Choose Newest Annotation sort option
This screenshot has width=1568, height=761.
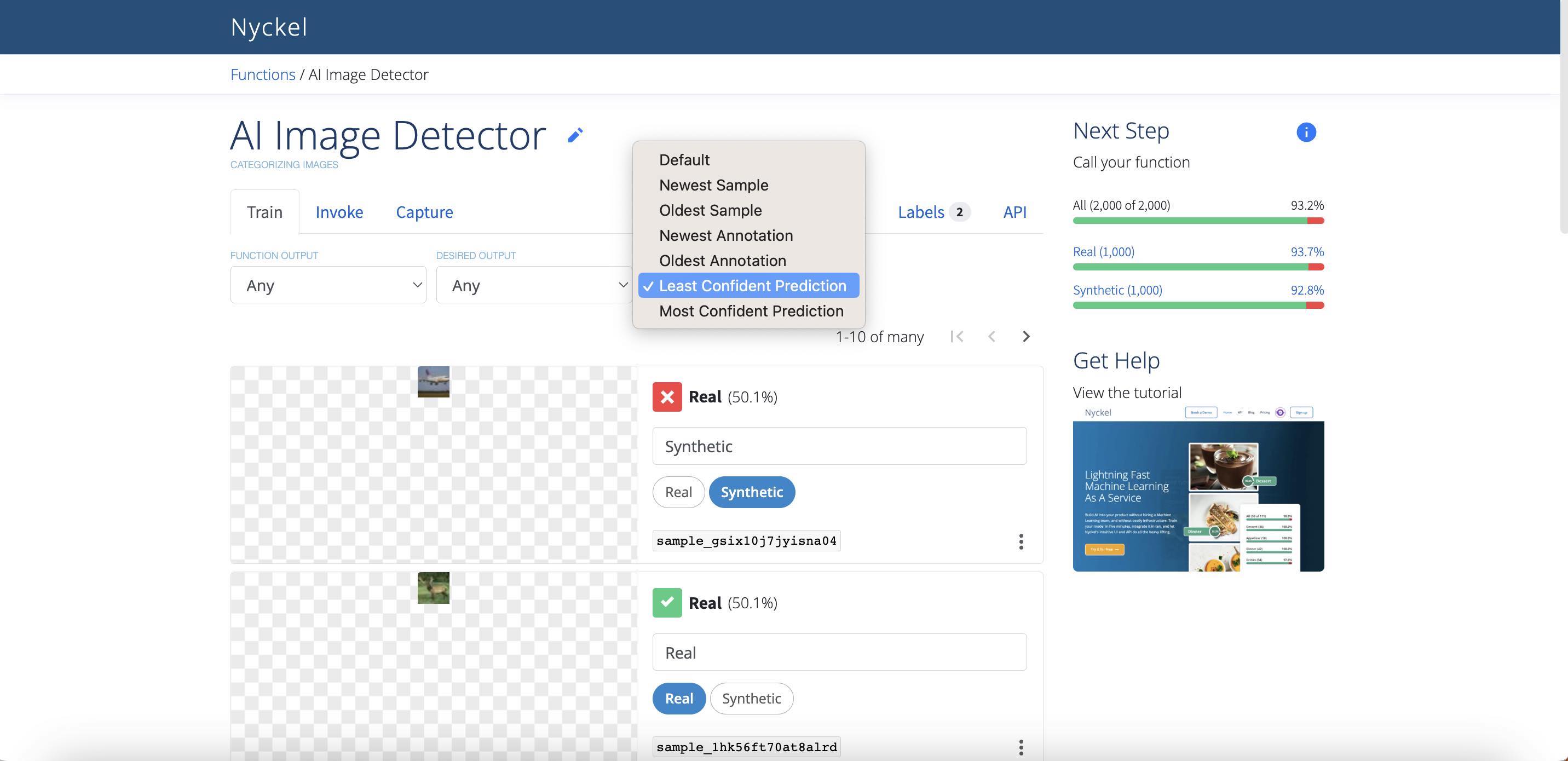point(748,235)
